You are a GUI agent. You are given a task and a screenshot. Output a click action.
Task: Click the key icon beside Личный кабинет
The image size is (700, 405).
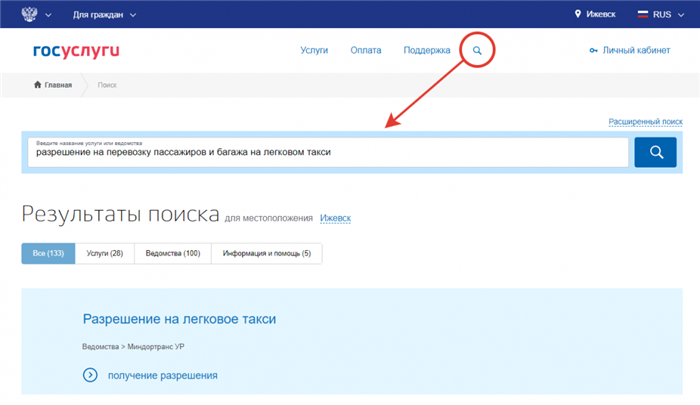click(x=593, y=50)
